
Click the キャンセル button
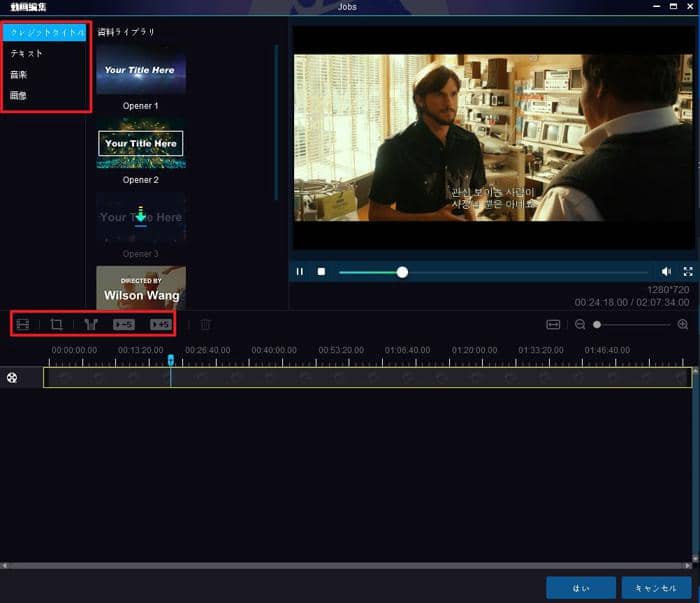[656, 588]
